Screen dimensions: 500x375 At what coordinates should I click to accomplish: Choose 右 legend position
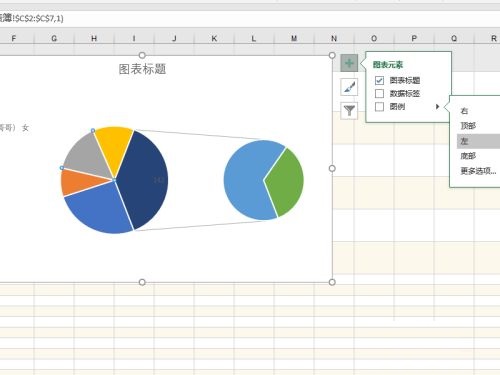click(x=464, y=111)
